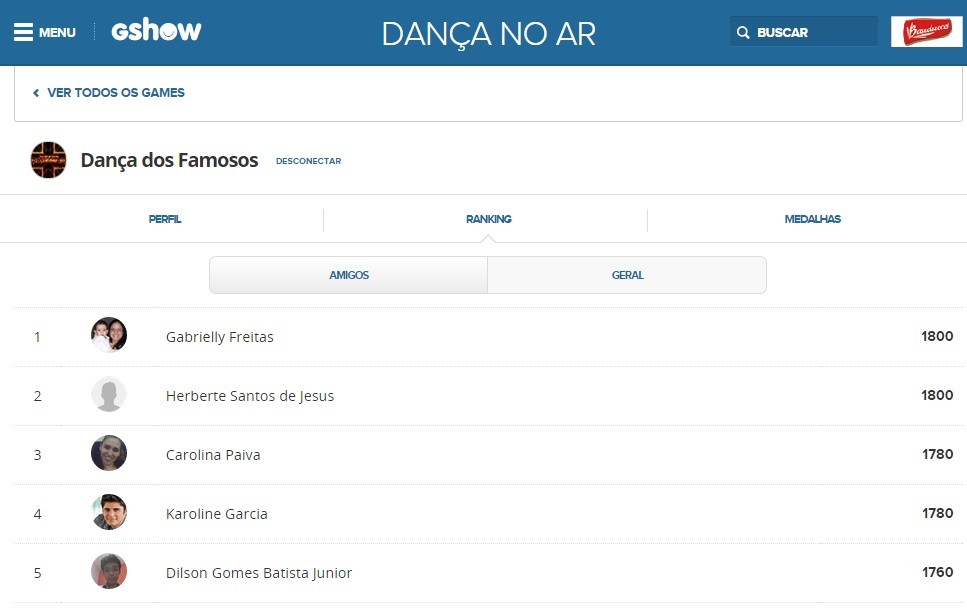Click into the Buscar search field
Viewport: 967px width, 608px height.
pos(812,32)
